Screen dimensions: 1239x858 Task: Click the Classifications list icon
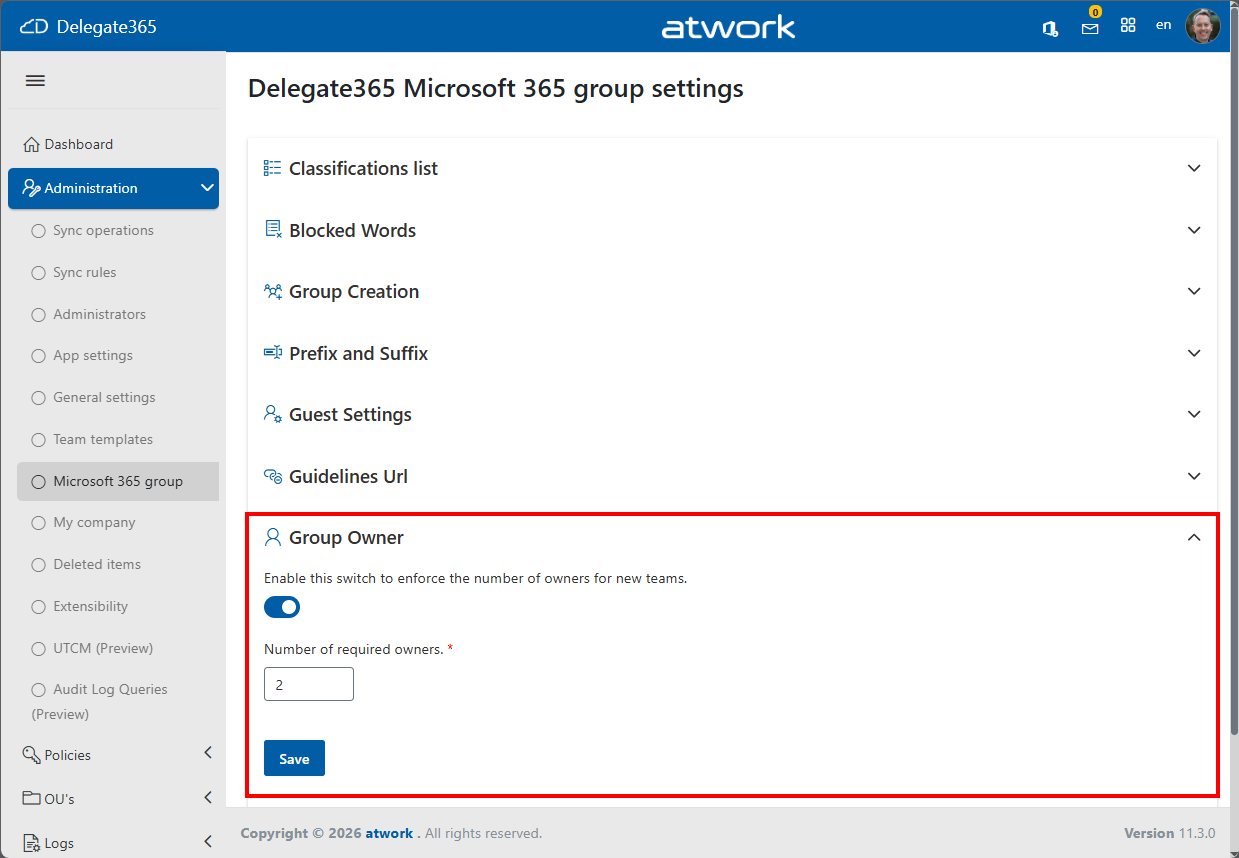coord(272,168)
